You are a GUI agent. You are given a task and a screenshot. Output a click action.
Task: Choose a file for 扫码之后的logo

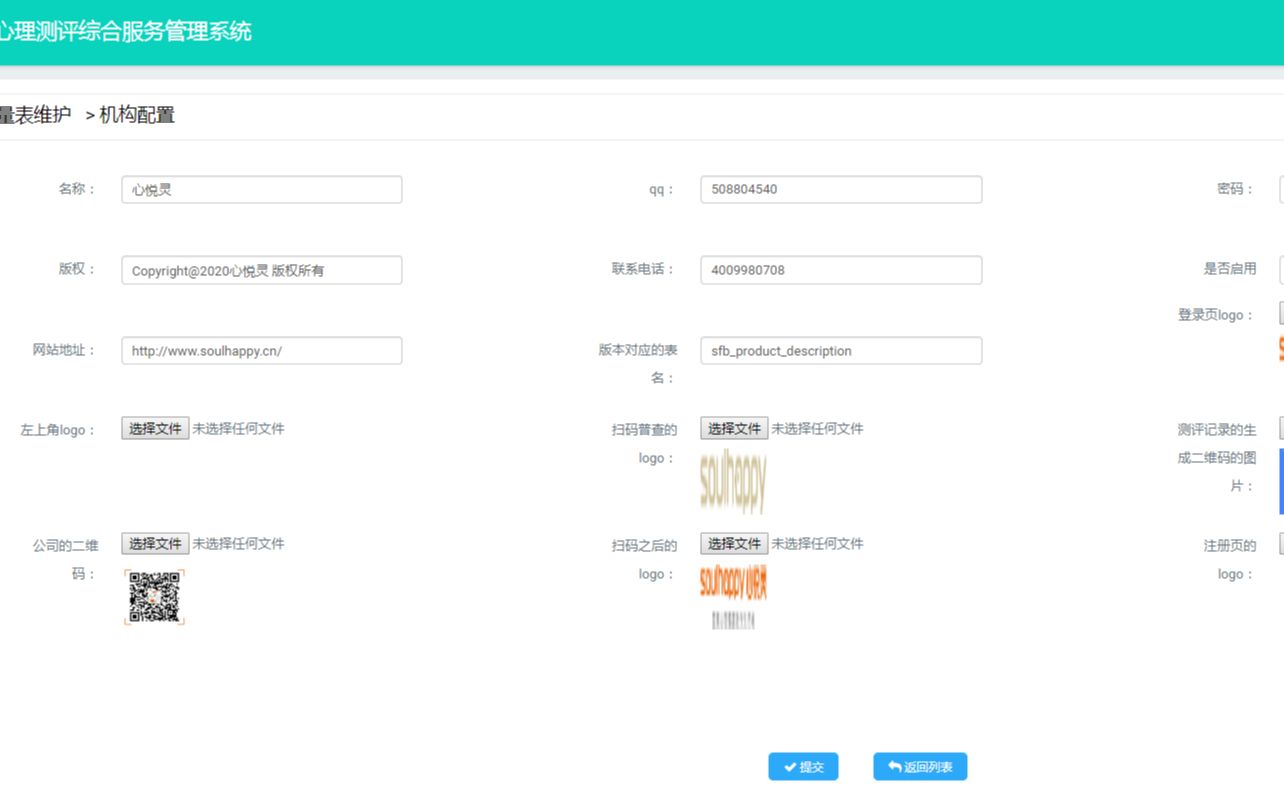pos(734,543)
